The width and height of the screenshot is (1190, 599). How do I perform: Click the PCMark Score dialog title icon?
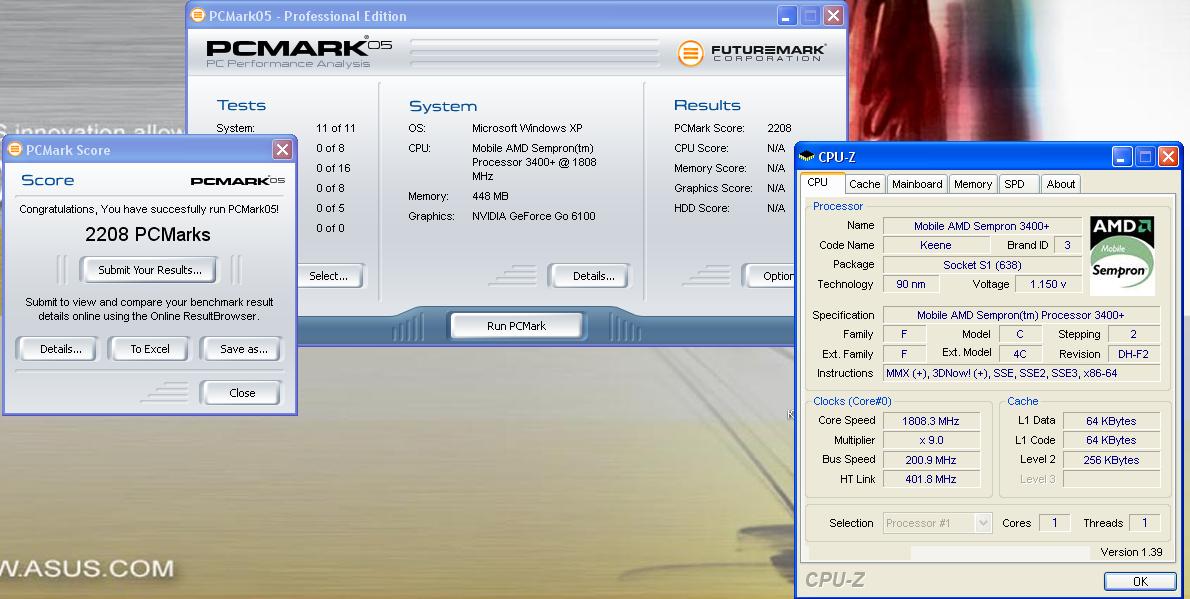(x=14, y=150)
